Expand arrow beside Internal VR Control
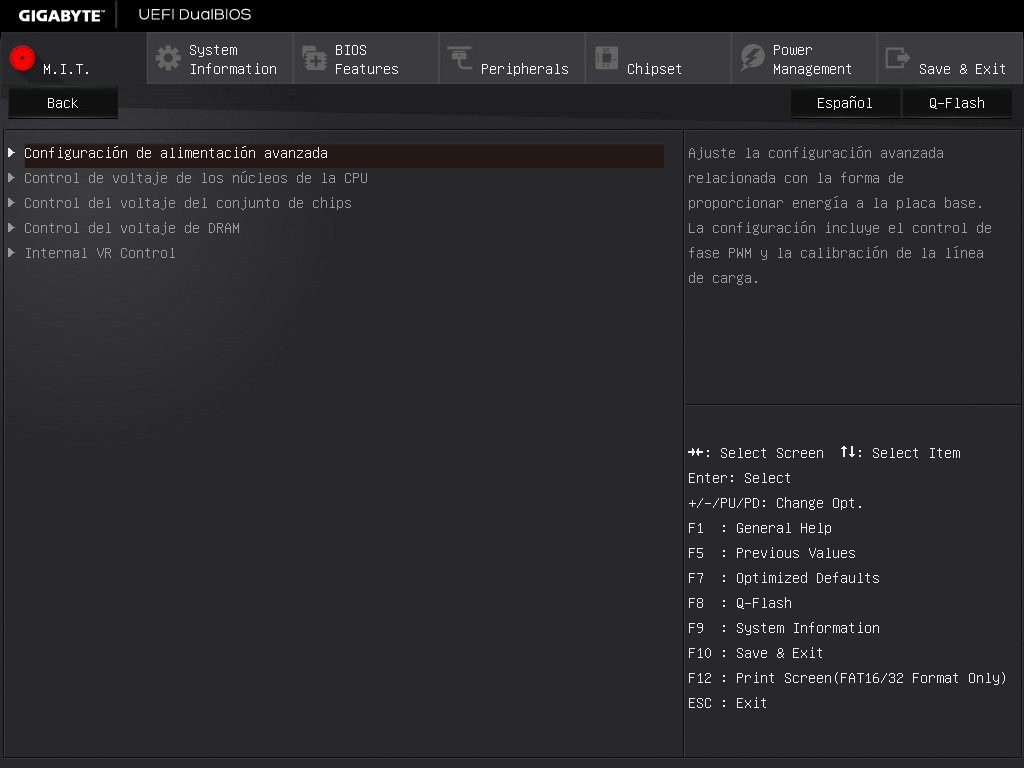1024x768 pixels. tap(11, 253)
